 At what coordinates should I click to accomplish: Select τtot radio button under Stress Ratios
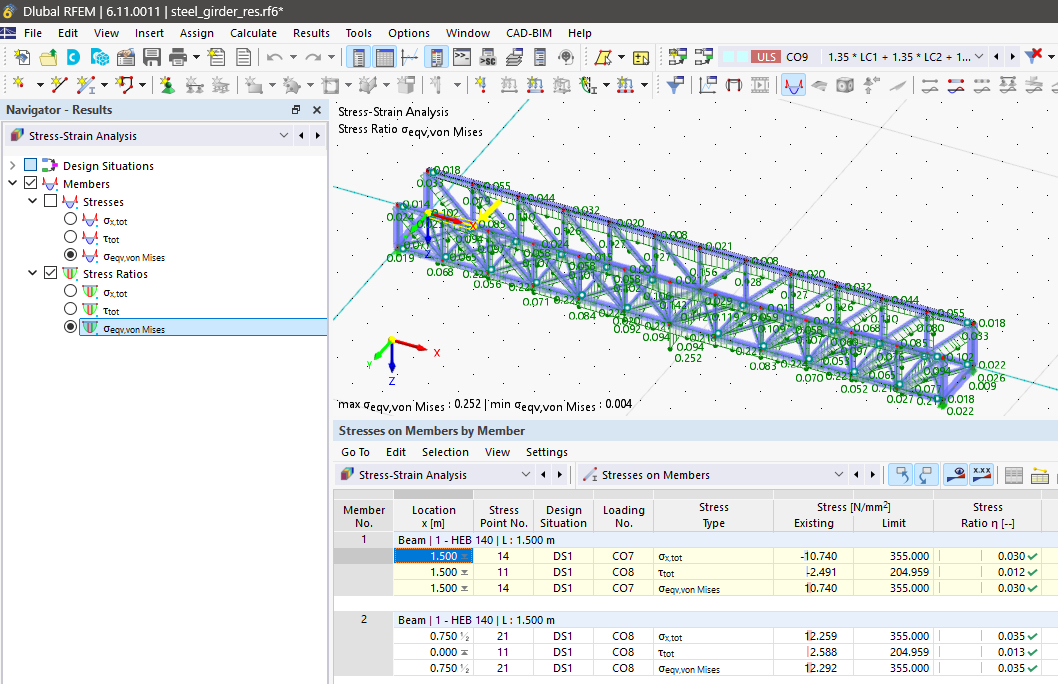(x=69, y=310)
